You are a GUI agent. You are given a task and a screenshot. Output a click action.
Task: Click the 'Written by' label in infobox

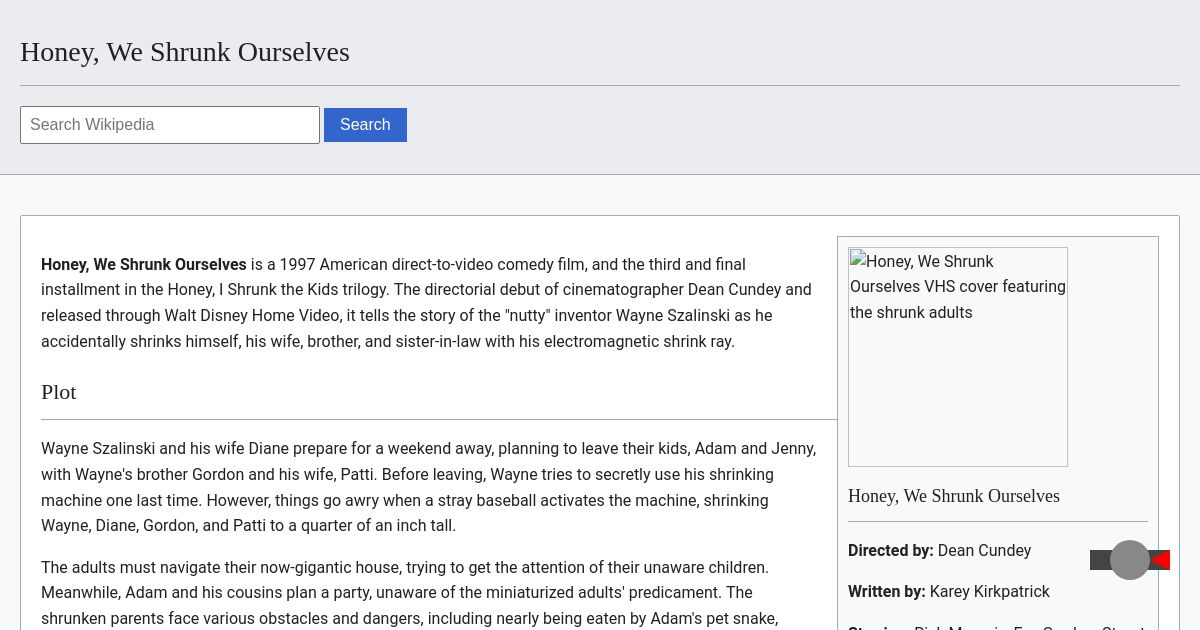tap(886, 592)
